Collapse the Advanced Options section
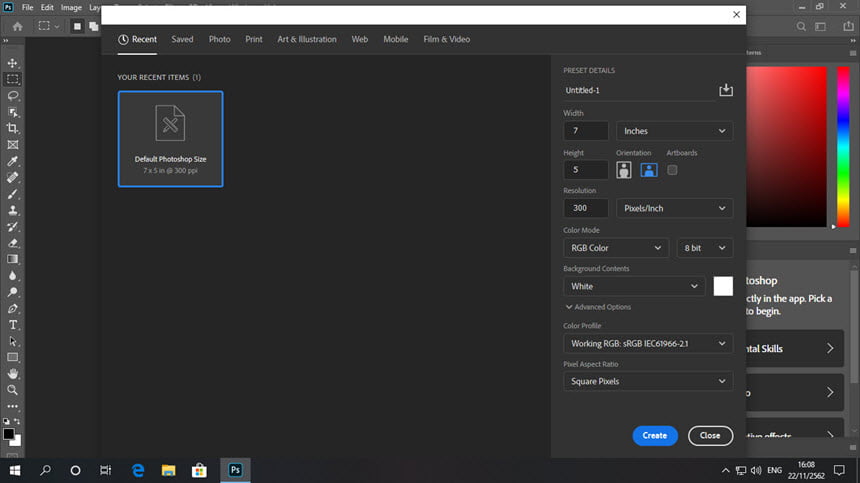This screenshot has width=860, height=483. (598, 307)
